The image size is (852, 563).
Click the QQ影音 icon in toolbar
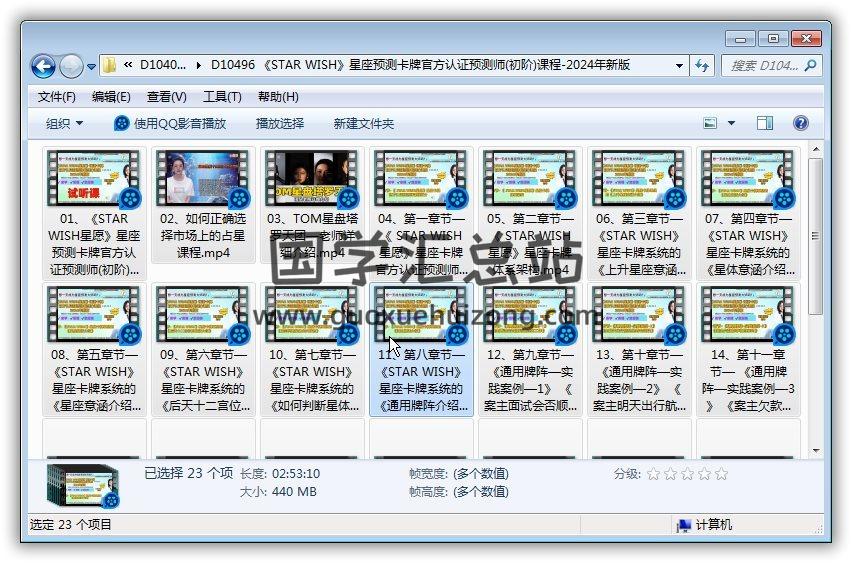click(x=121, y=123)
